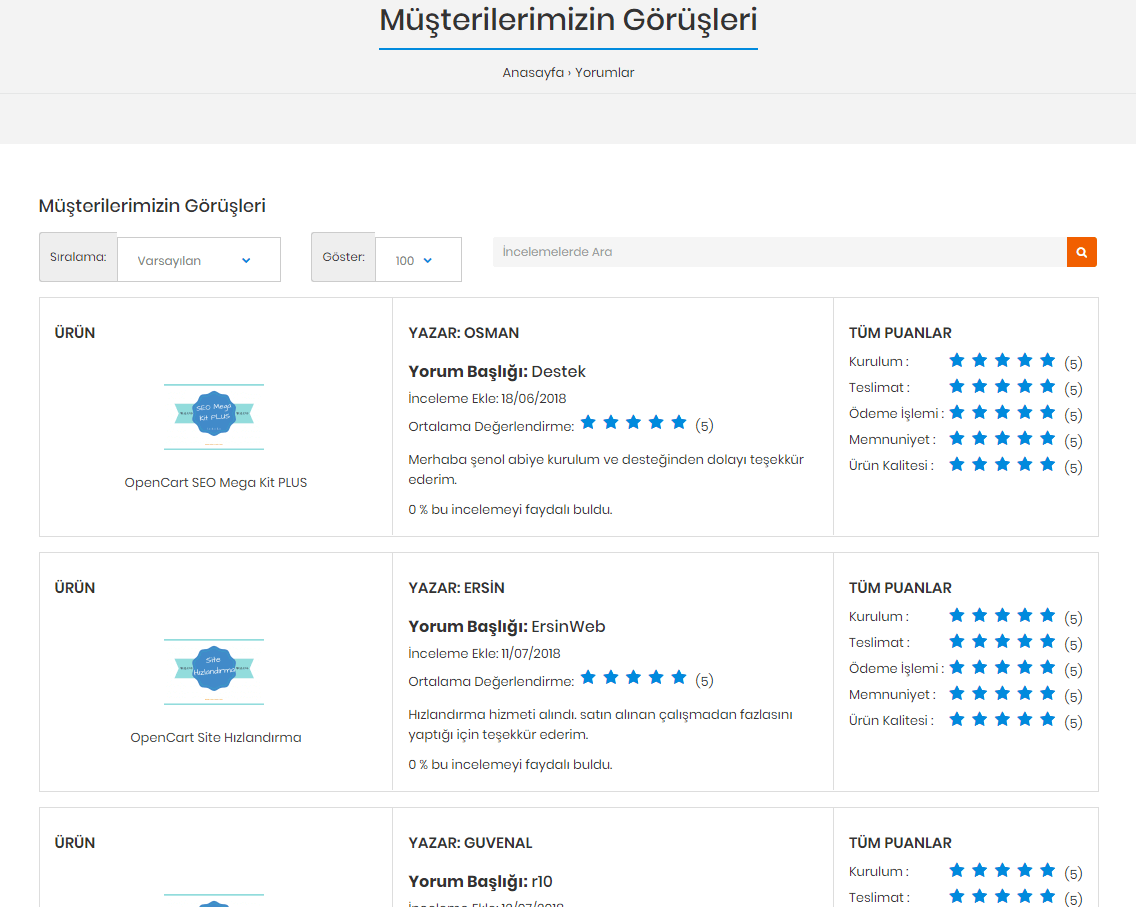The width and height of the screenshot is (1136, 907).
Task: Open Yorumlar breadcrumb link
Action: [604, 72]
